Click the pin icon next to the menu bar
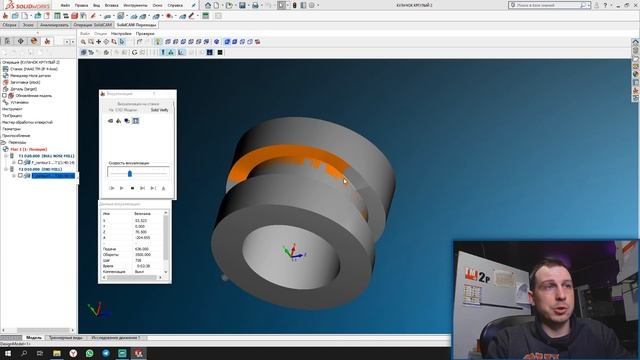 (x=193, y=5)
